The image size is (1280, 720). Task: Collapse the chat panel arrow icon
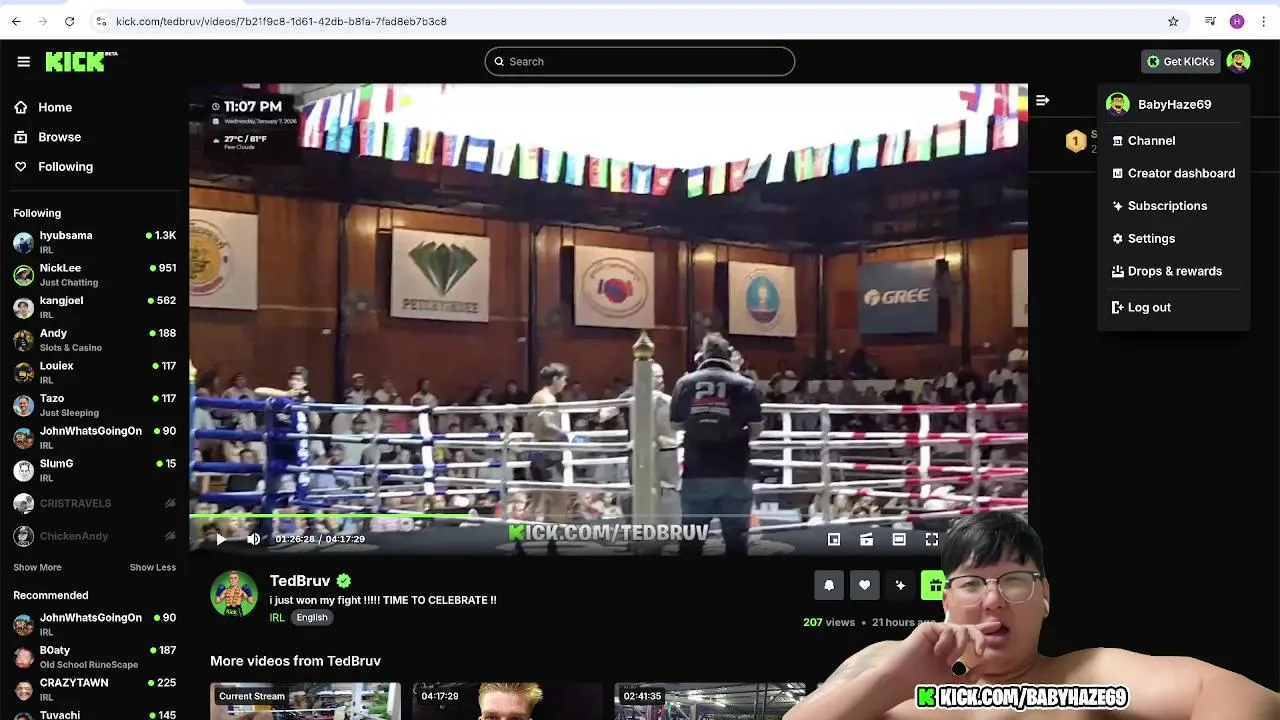coord(1042,100)
